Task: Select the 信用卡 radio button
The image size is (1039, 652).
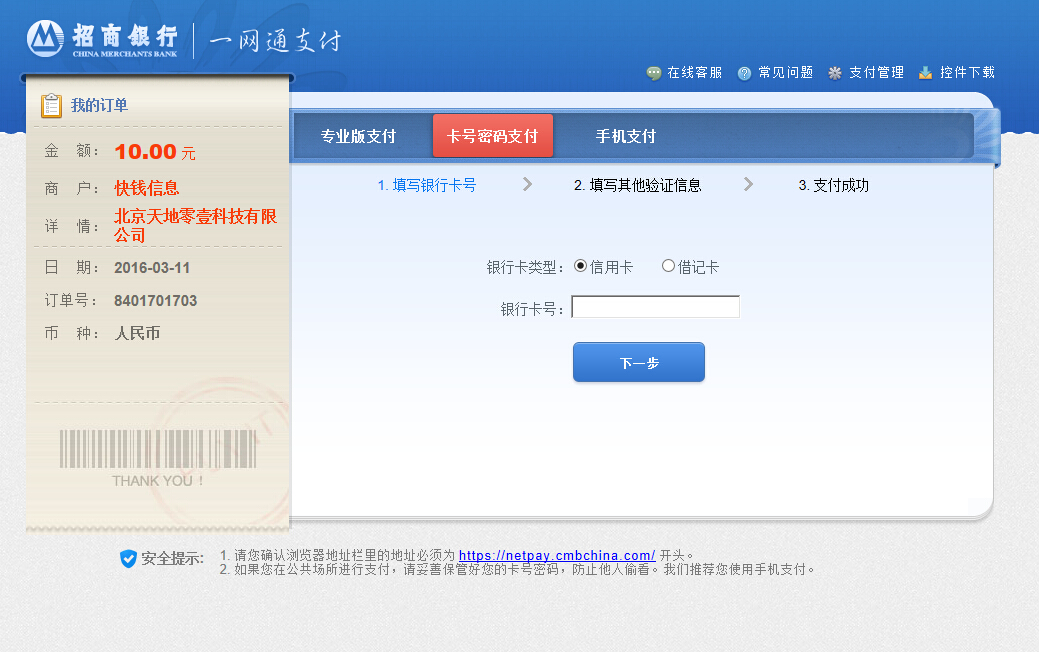Action: click(580, 266)
